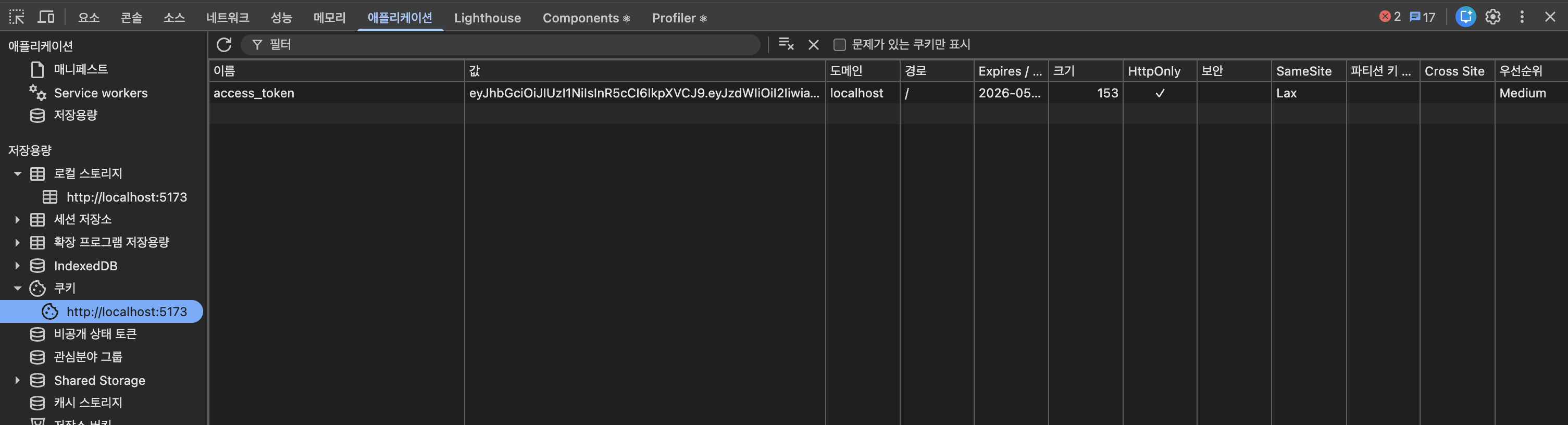Screen dimensions: 1568x425
Task: Switch to the 소스 tab
Action: click(x=174, y=18)
